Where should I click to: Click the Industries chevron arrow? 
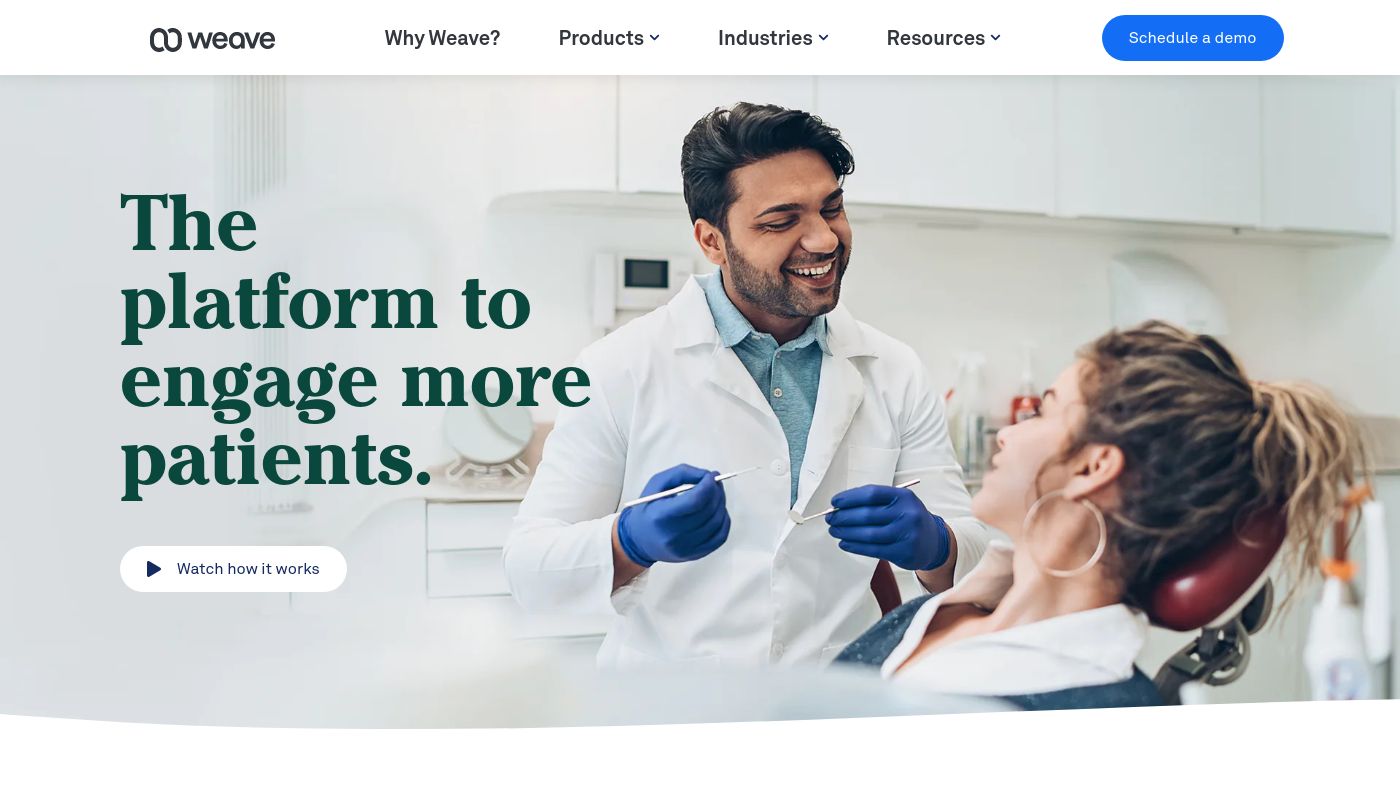pos(823,38)
